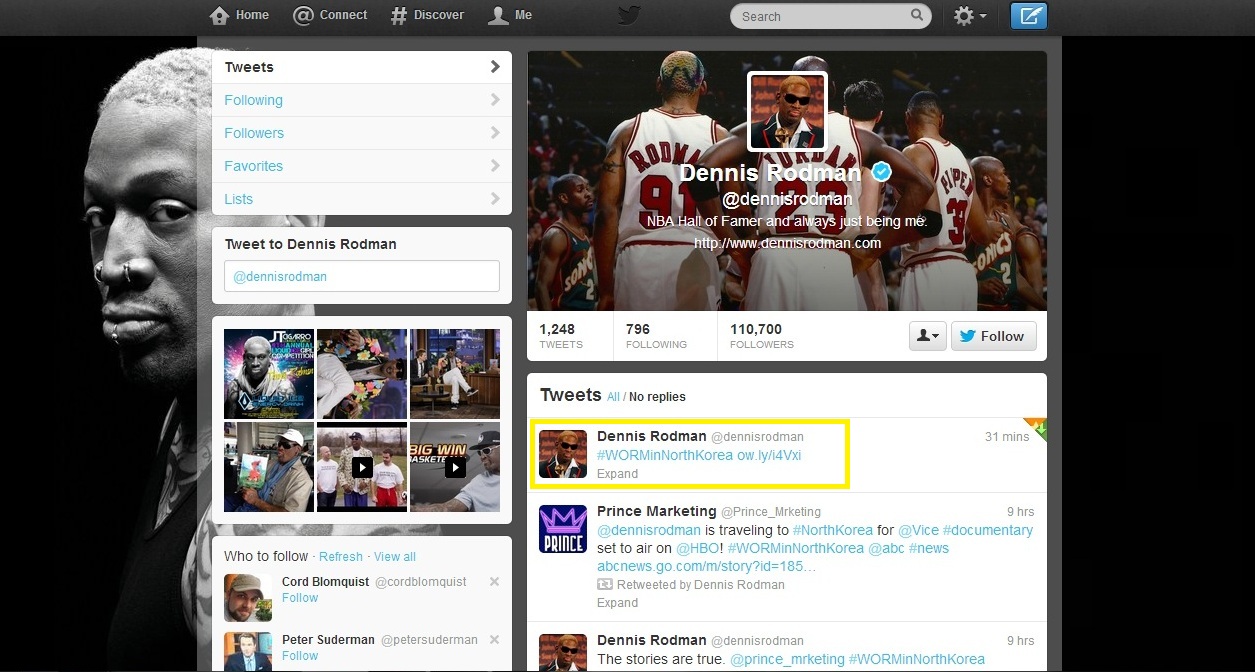
Task: Open the man holding picture thumbnail
Action: [x=268, y=467]
